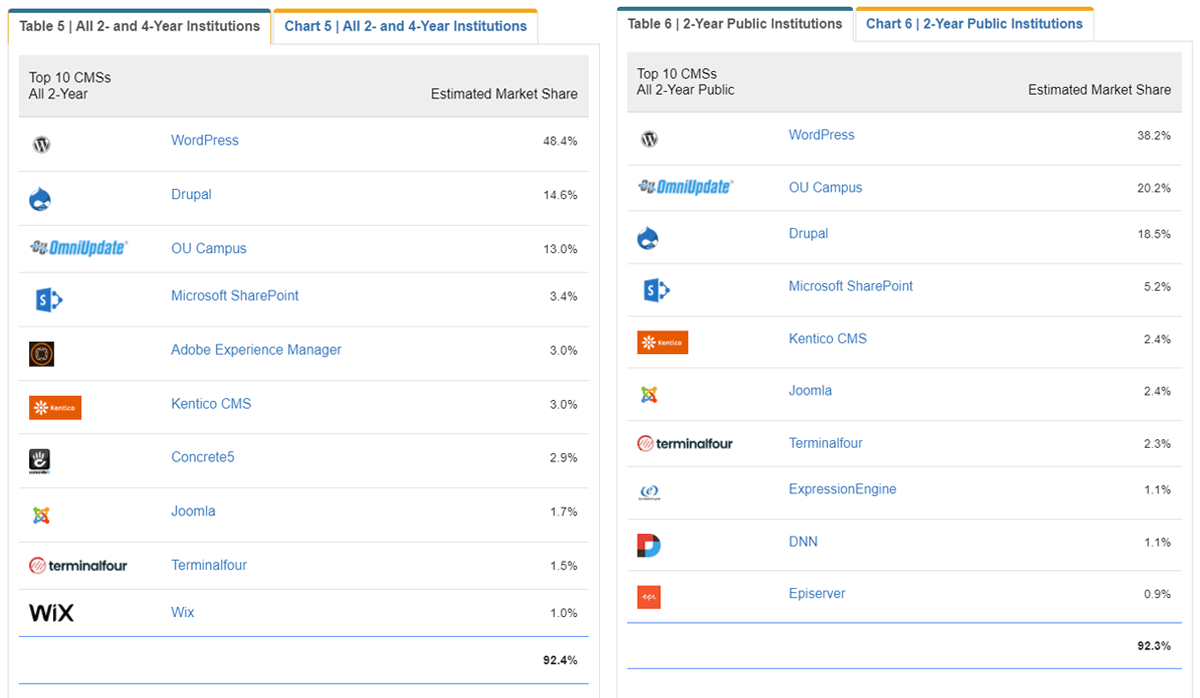This screenshot has width=1200, height=698.
Task: Open the Adobe Experience Manager link
Action: pyautogui.click(x=256, y=350)
